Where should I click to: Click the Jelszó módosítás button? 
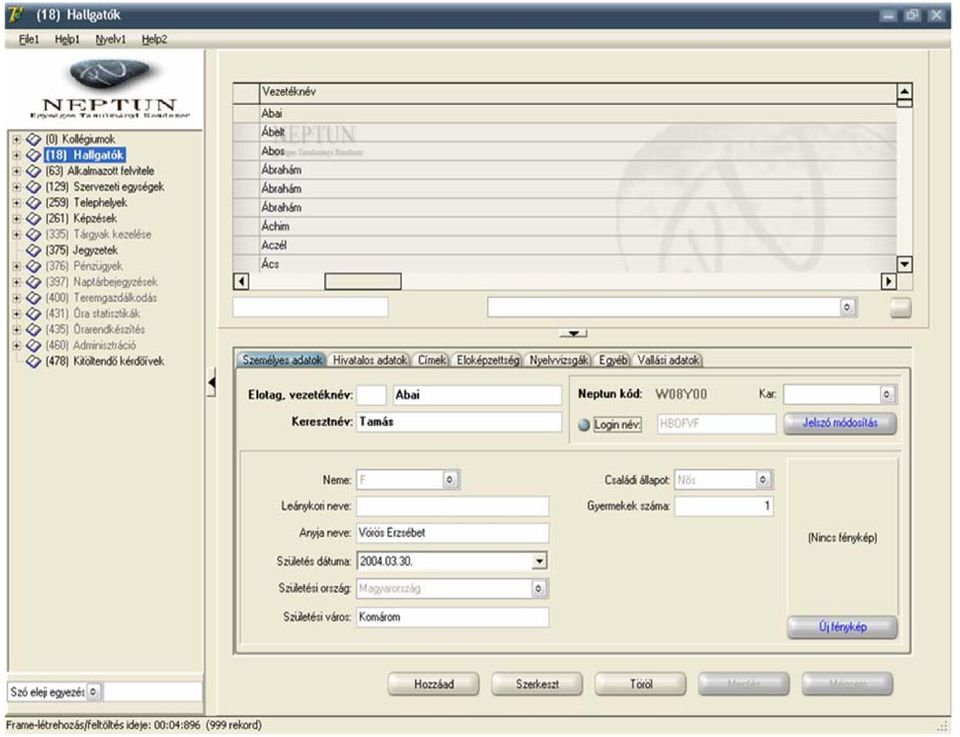click(840, 423)
